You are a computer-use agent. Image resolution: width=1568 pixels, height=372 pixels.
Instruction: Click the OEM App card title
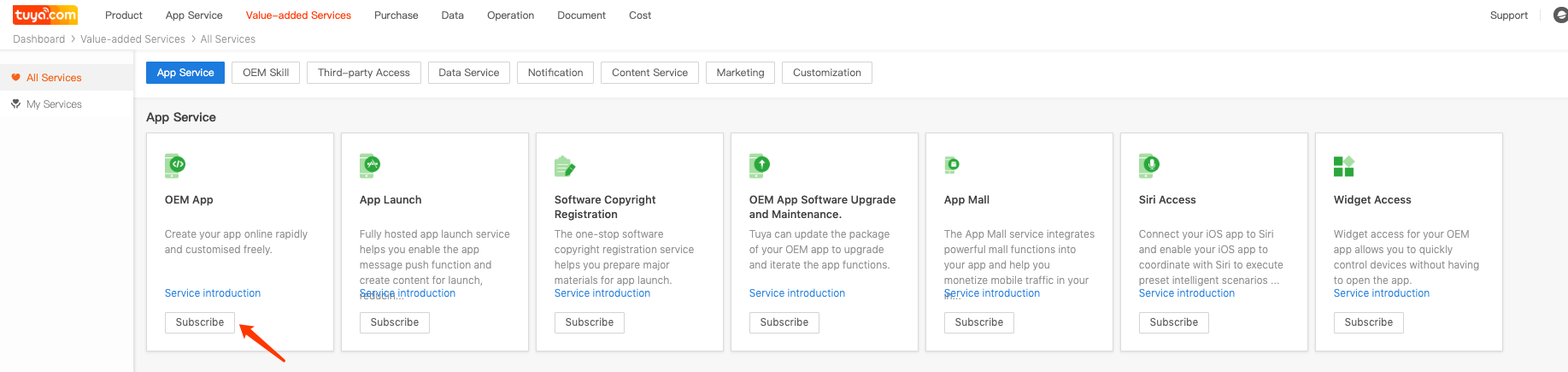pyautogui.click(x=189, y=200)
